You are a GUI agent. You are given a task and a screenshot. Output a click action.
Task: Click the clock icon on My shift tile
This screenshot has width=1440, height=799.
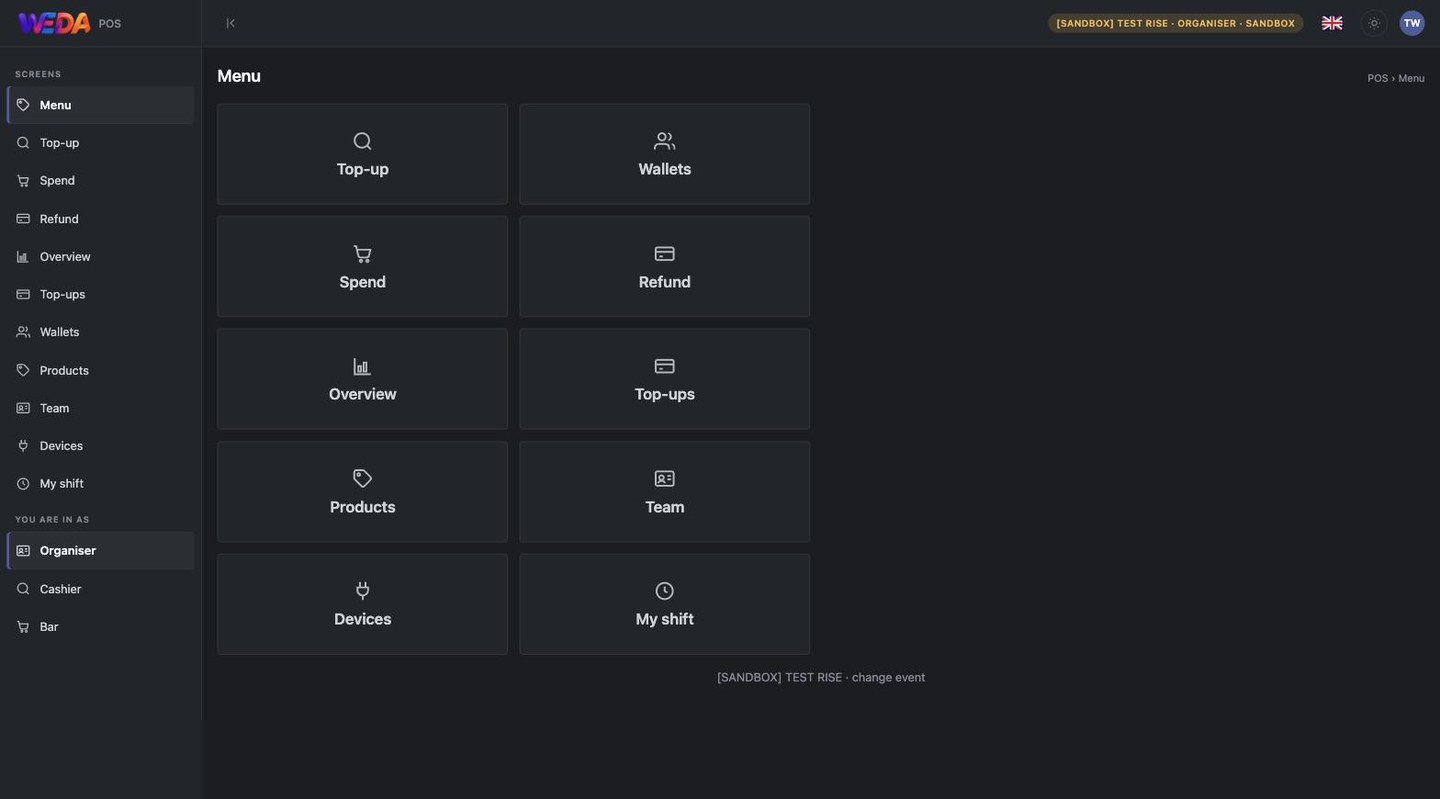665,591
